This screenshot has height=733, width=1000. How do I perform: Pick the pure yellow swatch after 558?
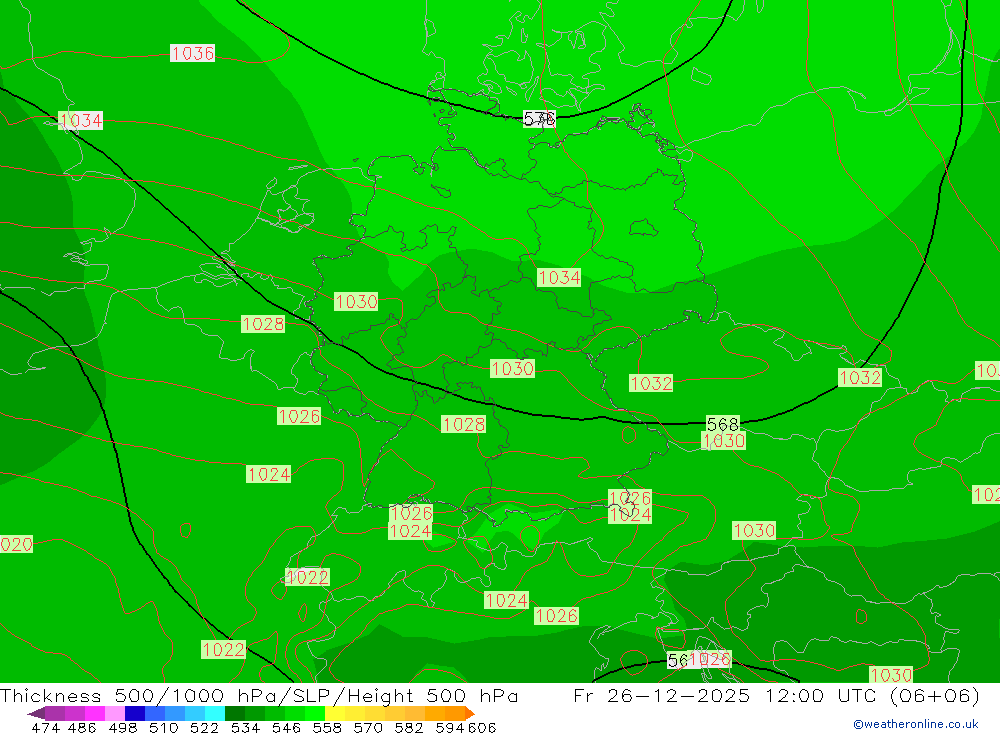tap(335, 713)
